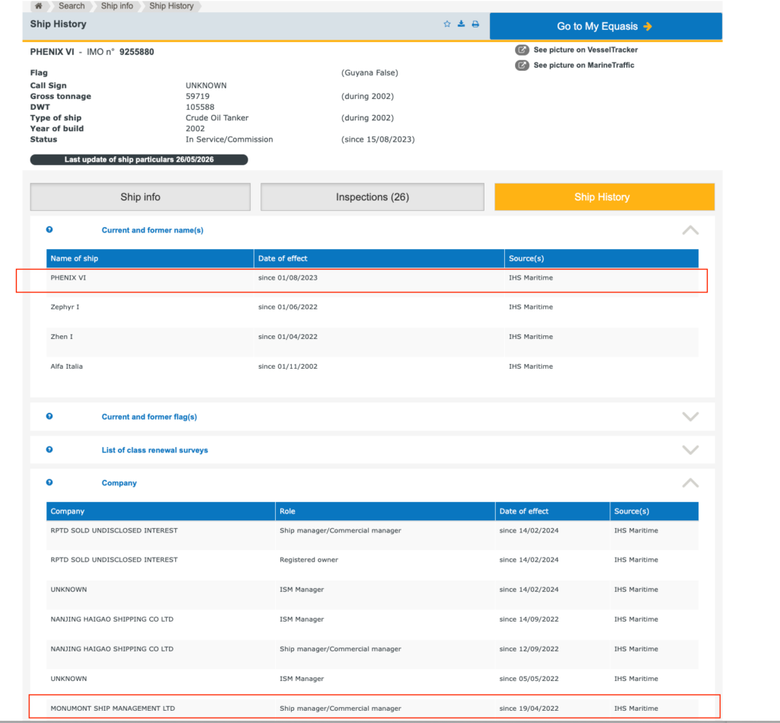Open the Search breadcrumb

72,6
